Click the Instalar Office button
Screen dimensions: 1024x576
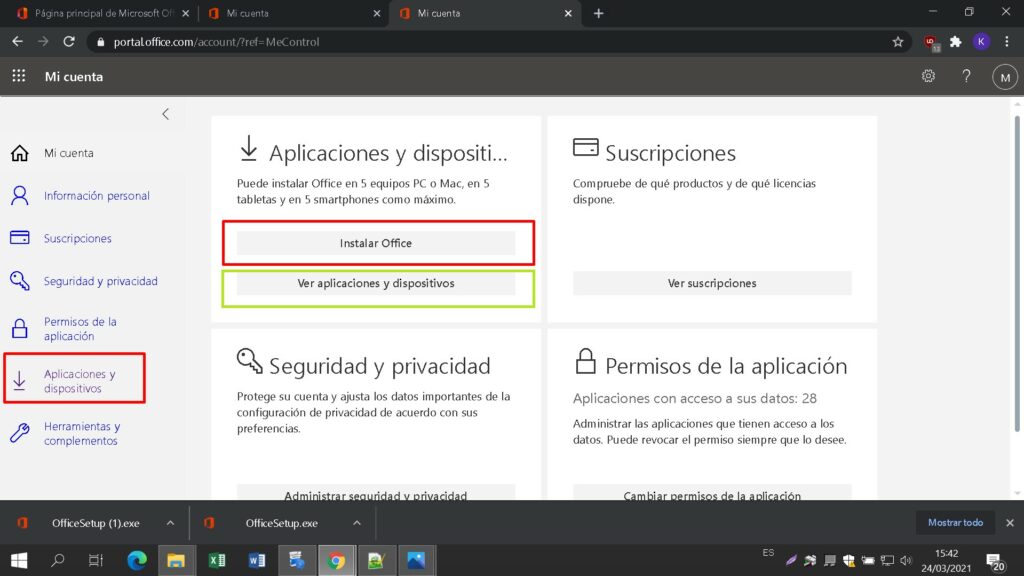point(376,243)
